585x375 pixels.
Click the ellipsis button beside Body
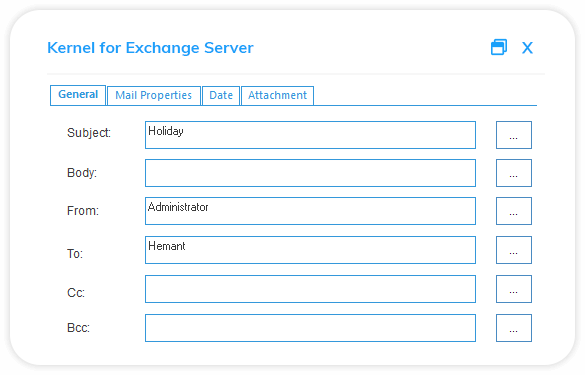(x=513, y=173)
